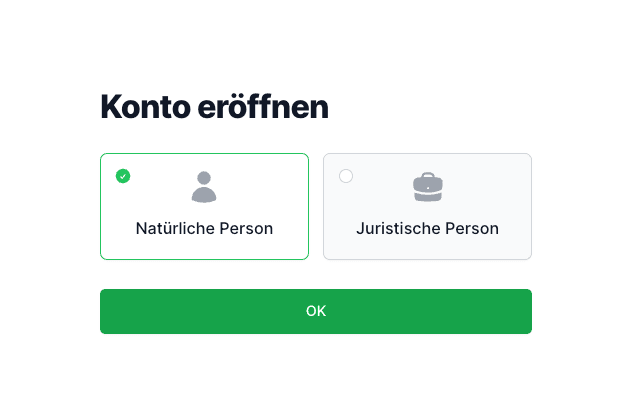Click the "Natürliche Person" label text
Image resolution: width=634 pixels, height=404 pixels.
(204, 228)
